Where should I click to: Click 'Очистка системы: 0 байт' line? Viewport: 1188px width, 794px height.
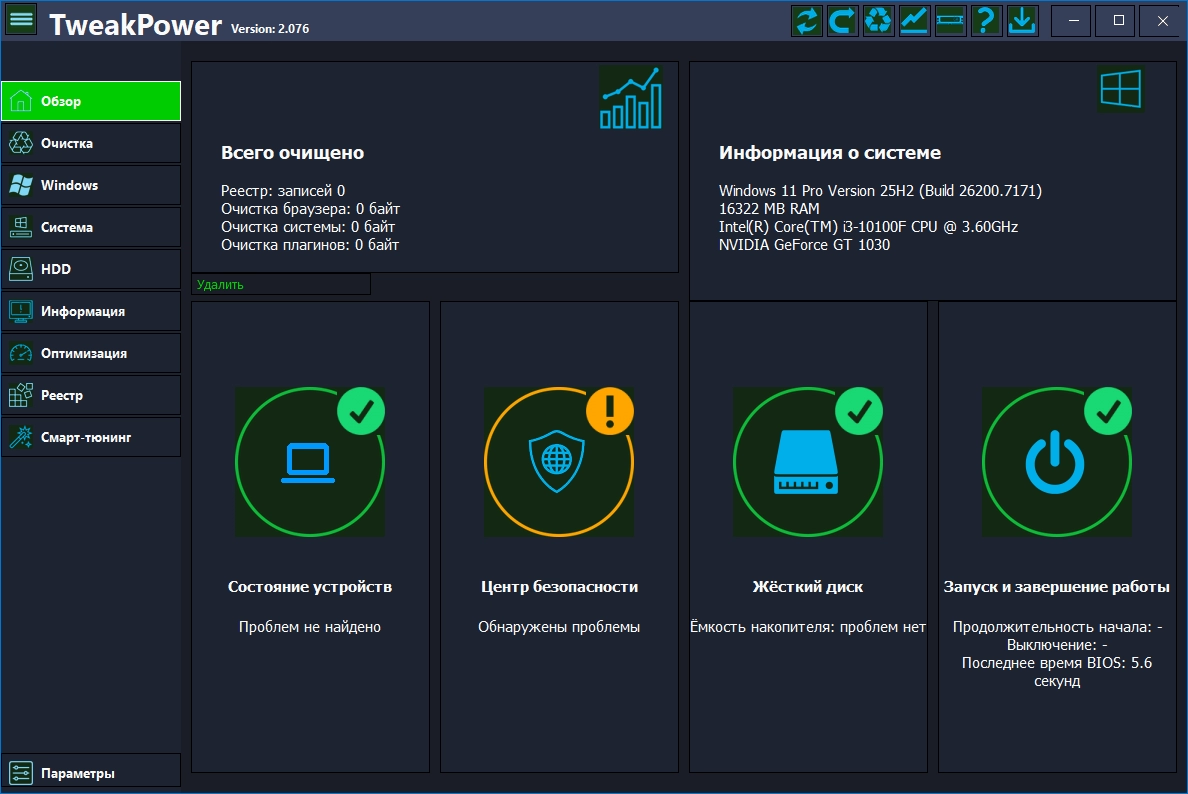[x=308, y=227]
